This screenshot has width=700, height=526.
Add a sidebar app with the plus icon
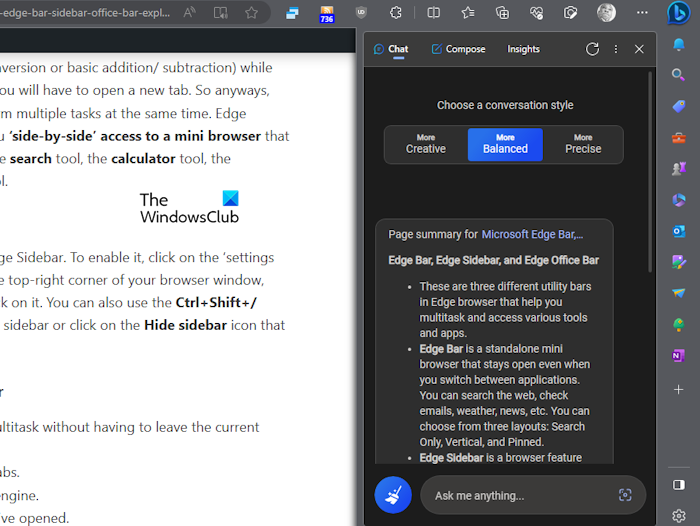679,389
